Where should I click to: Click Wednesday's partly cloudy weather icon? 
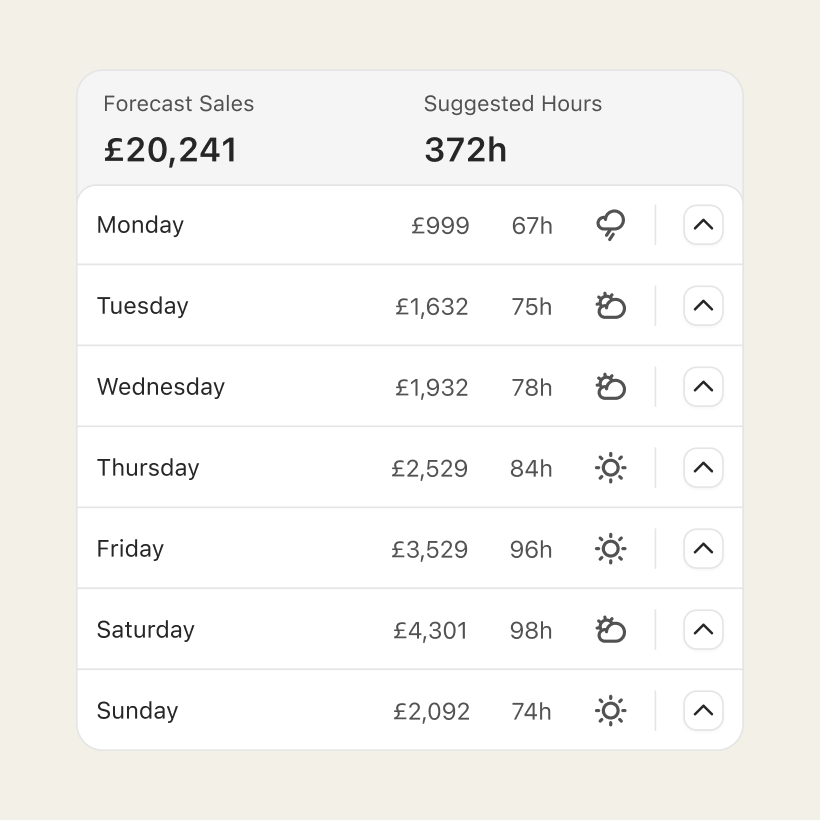(x=610, y=387)
